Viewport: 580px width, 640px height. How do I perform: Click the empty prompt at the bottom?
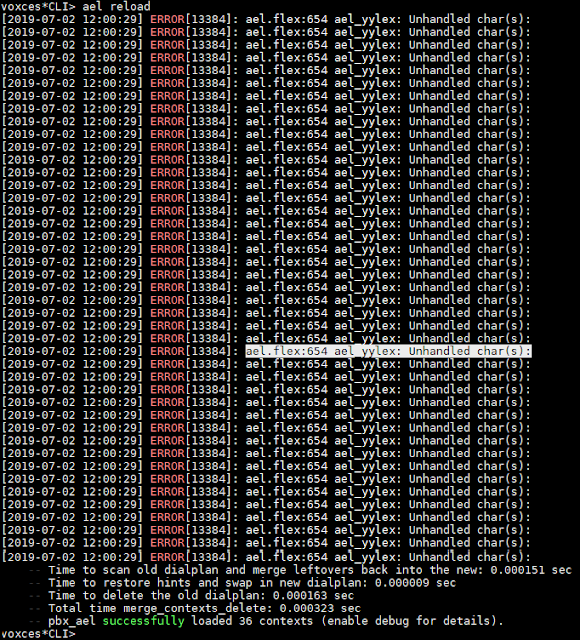pos(38,634)
